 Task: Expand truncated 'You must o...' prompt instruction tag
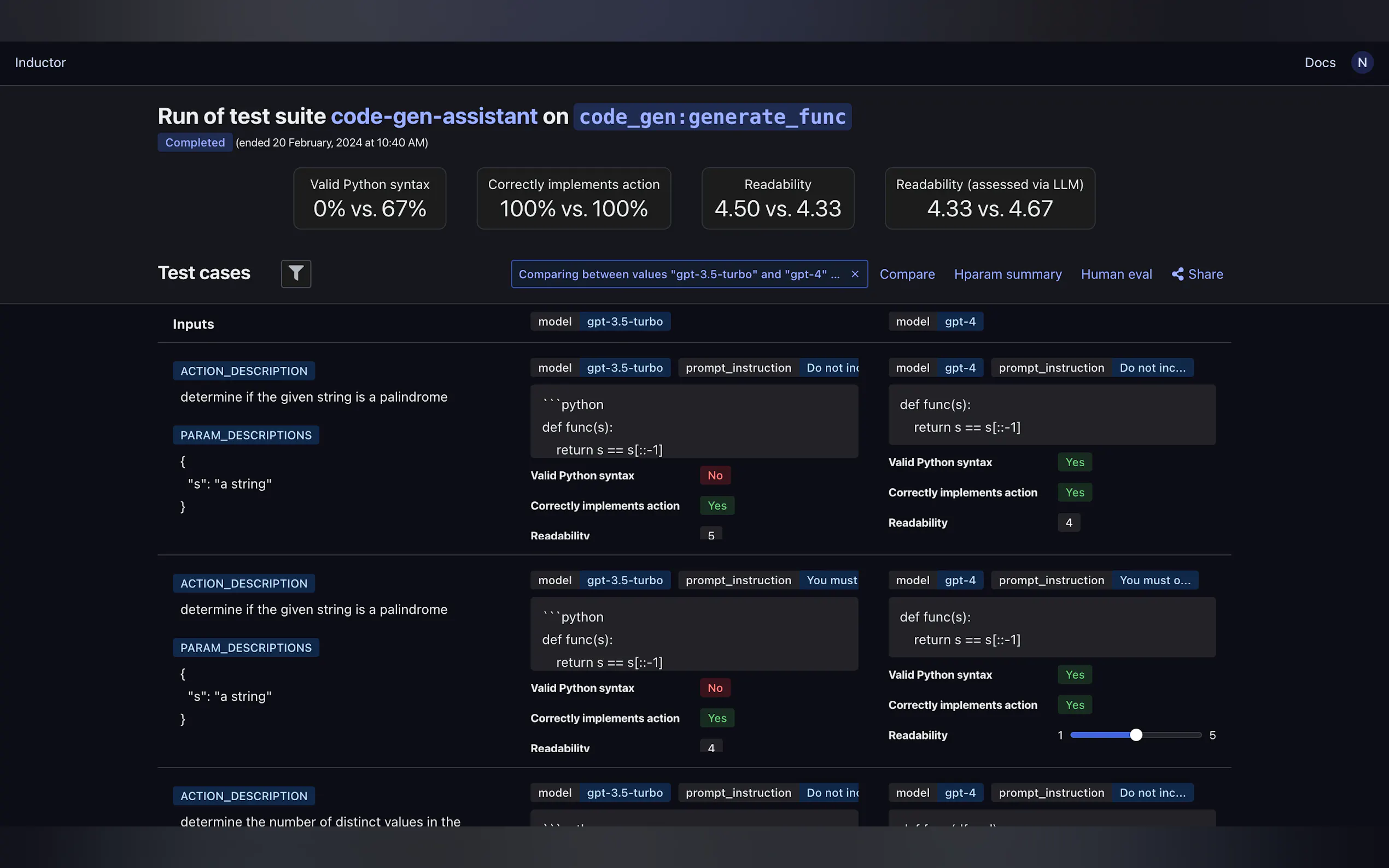(x=1154, y=580)
